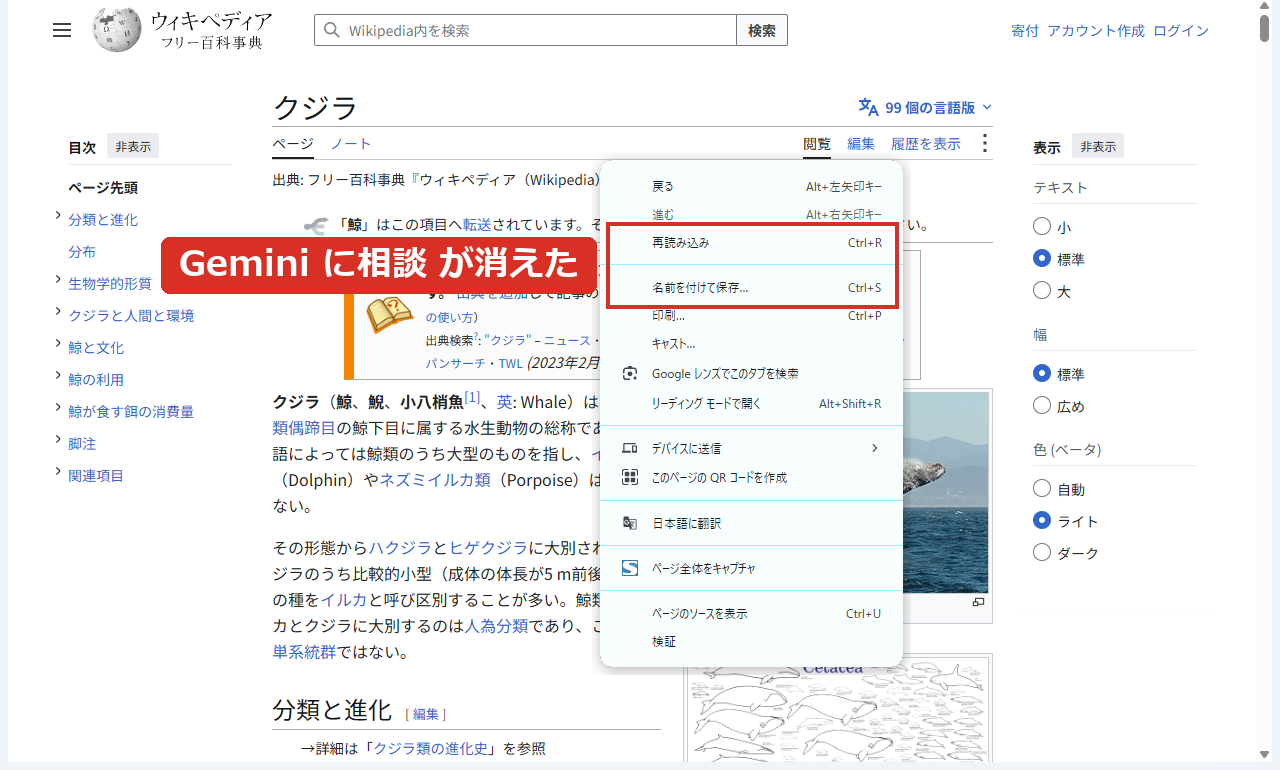
Task: Choose 進む in the context menu
Action: (751, 214)
